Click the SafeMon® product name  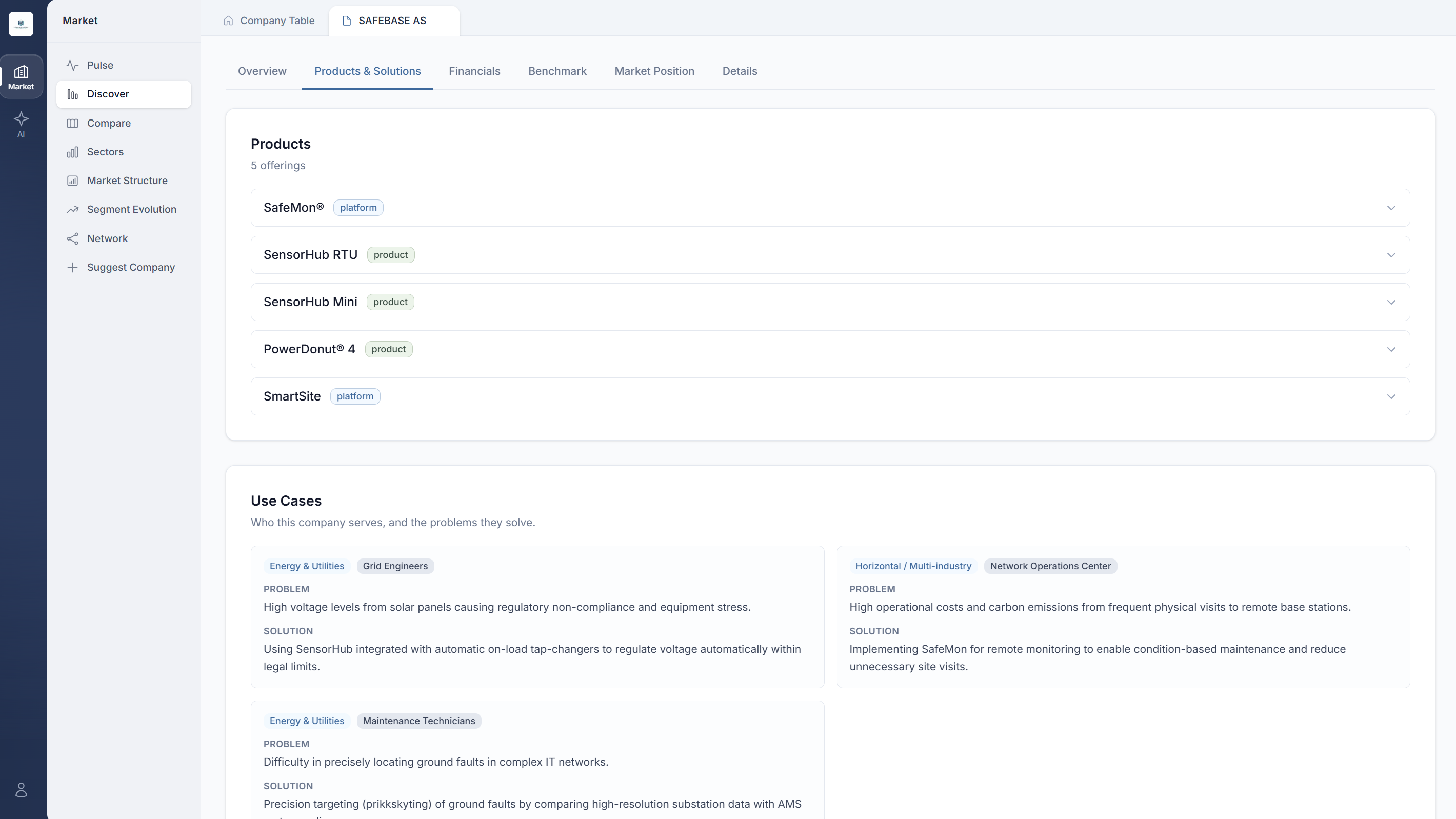(293, 207)
